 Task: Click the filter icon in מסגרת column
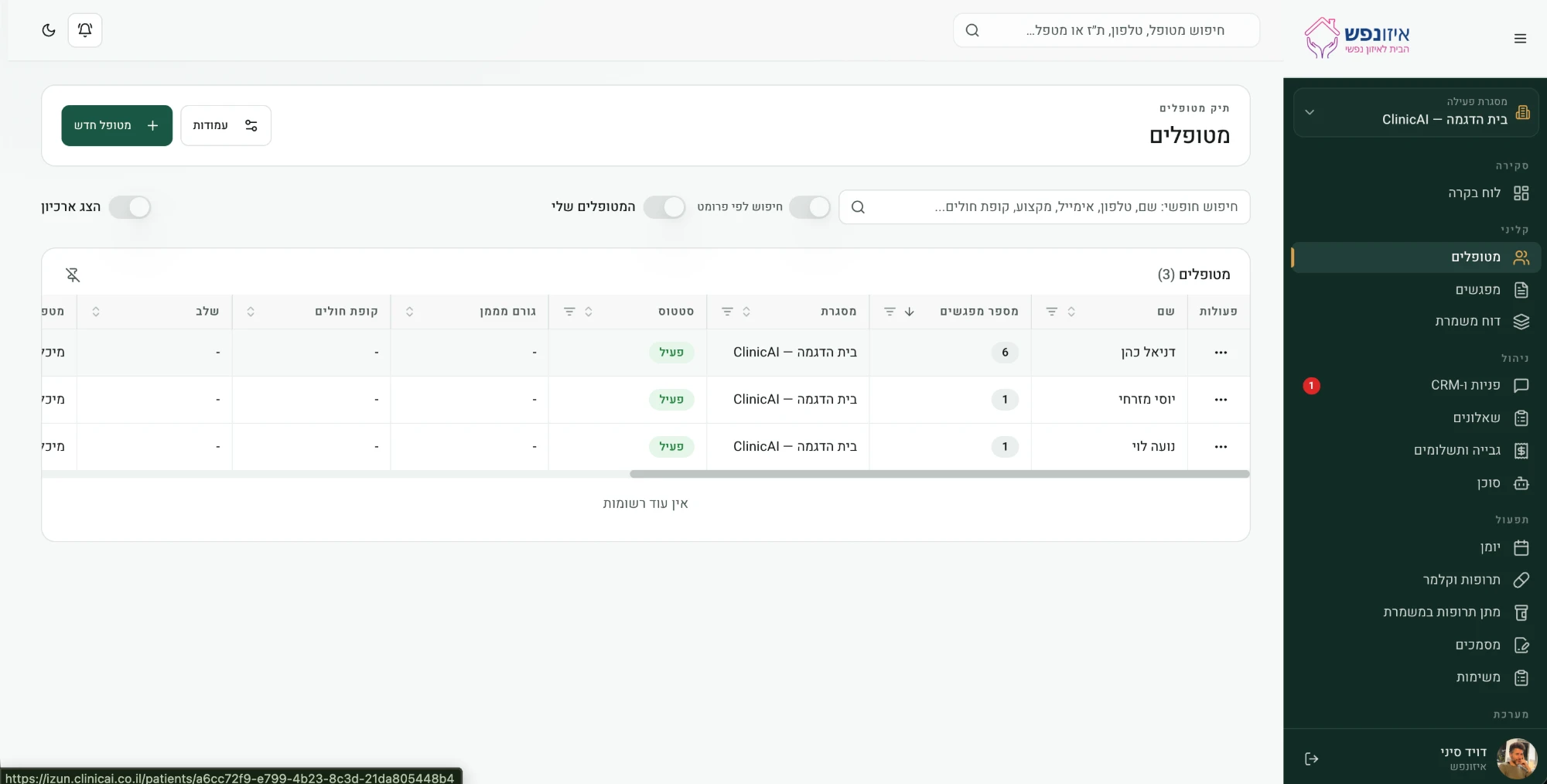click(x=727, y=312)
